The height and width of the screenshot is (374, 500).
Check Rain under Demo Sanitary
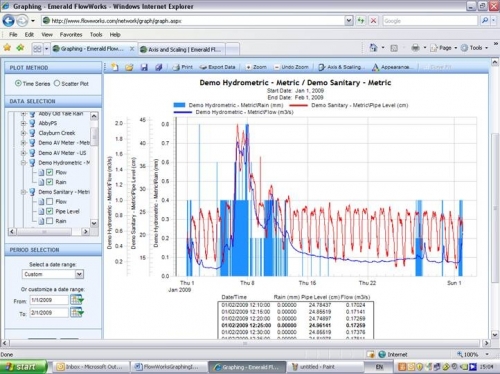(50, 221)
